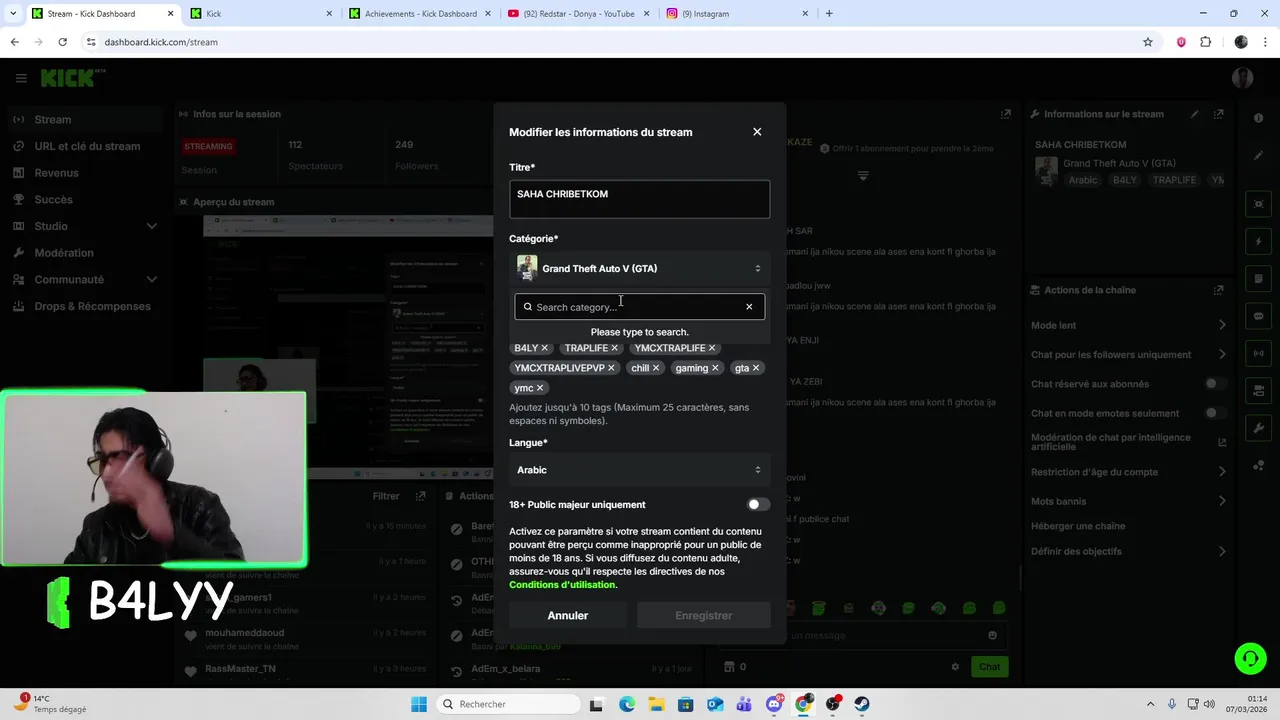
Task: Click the green Chat send button
Action: pos(989,667)
